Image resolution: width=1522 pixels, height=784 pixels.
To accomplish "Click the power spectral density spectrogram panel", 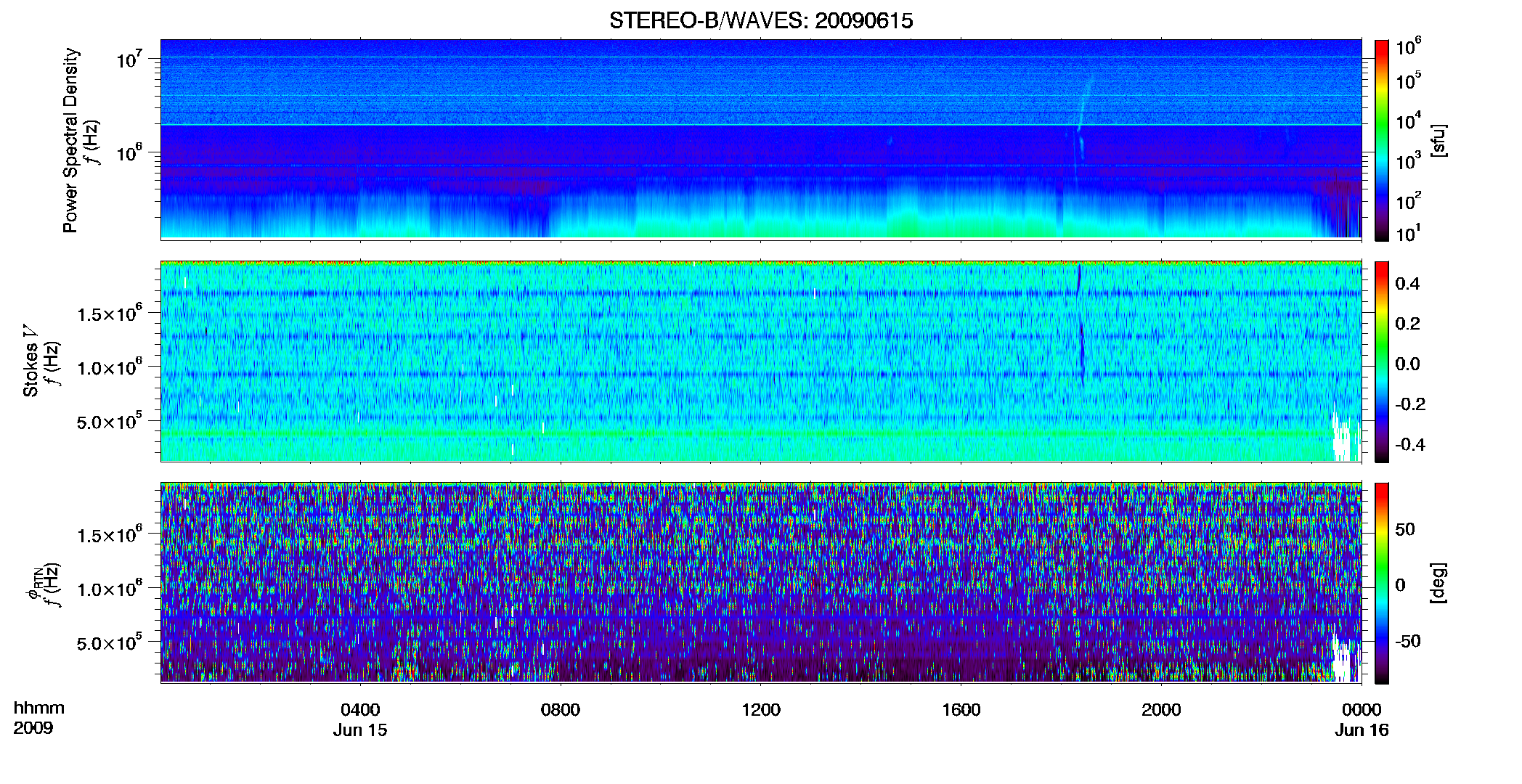I will click(761, 139).
